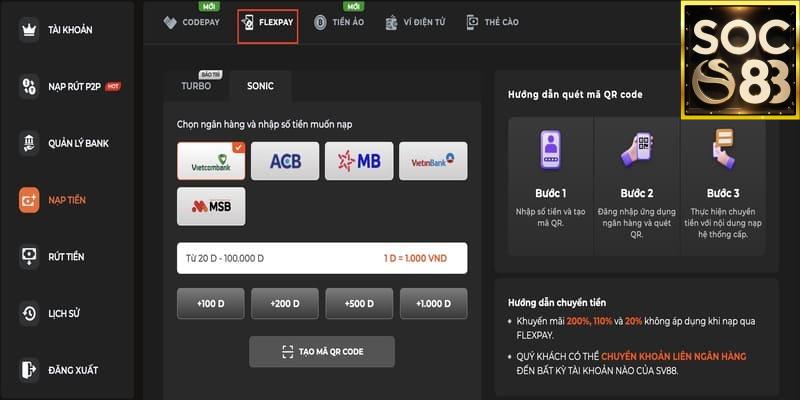Click the 'Nhập số tiền và tạo mã QR' description
Image resolution: width=800 pixels, height=400 pixels.
point(551,217)
